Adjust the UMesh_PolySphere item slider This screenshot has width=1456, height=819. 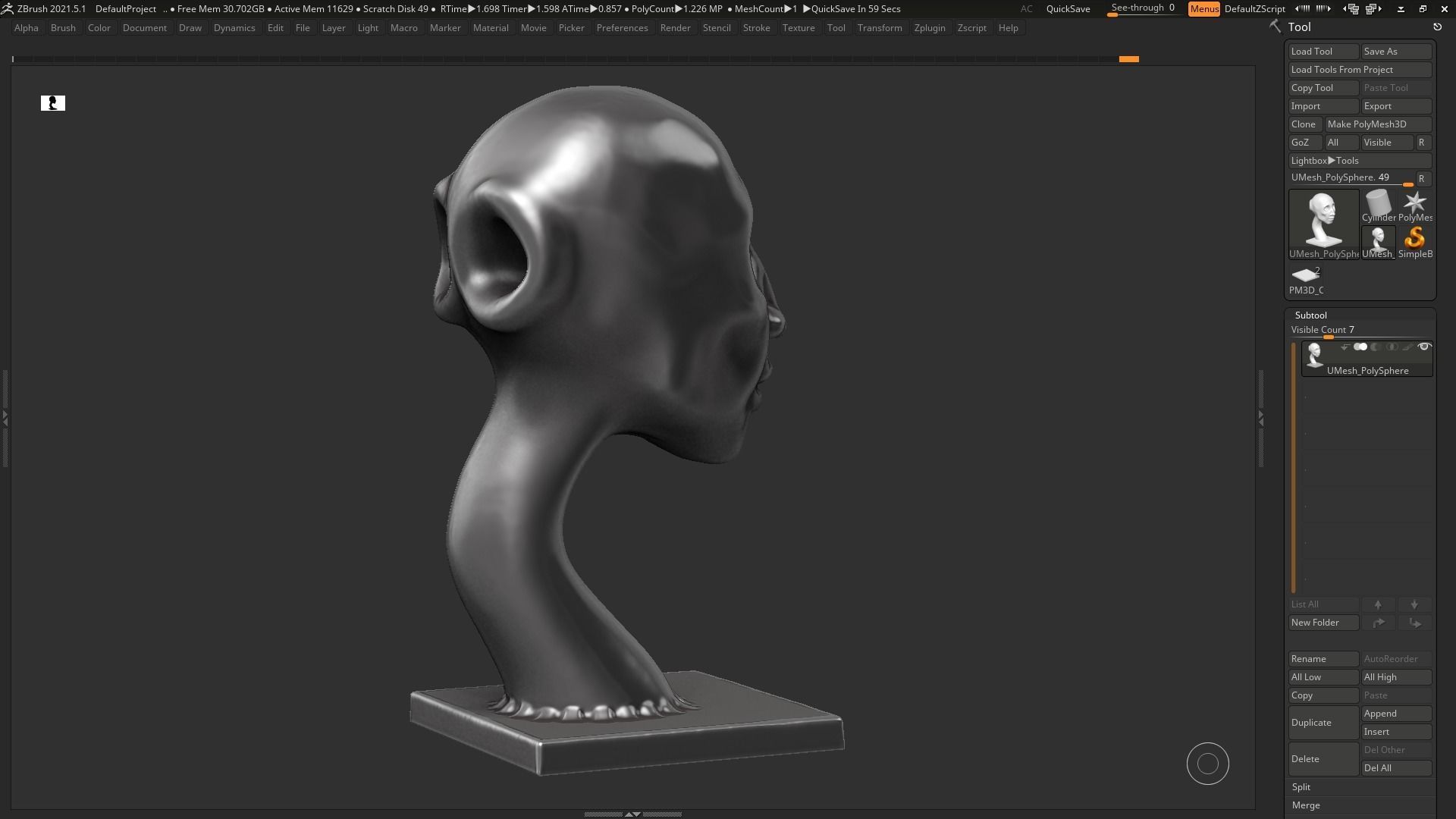tap(1351, 179)
